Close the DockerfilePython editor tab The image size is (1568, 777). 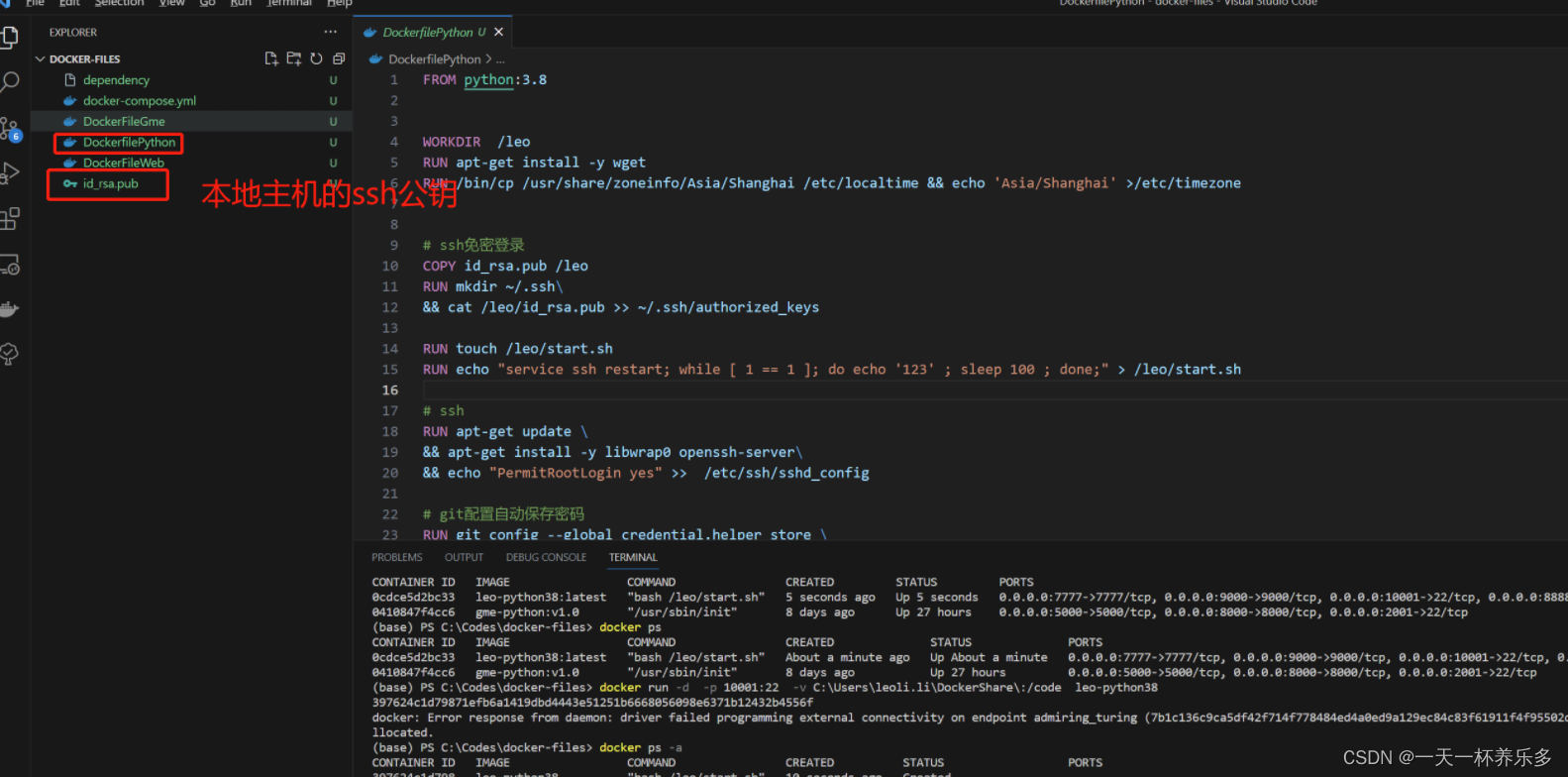click(499, 32)
